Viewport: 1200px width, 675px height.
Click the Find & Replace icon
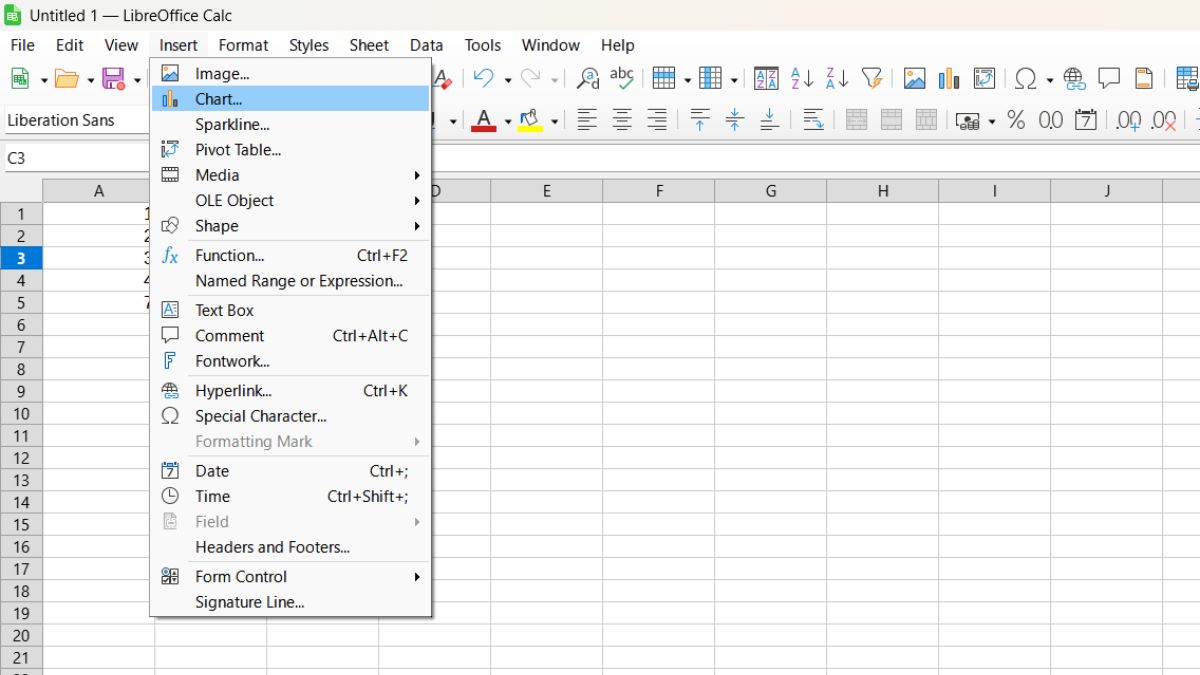click(589, 78)
